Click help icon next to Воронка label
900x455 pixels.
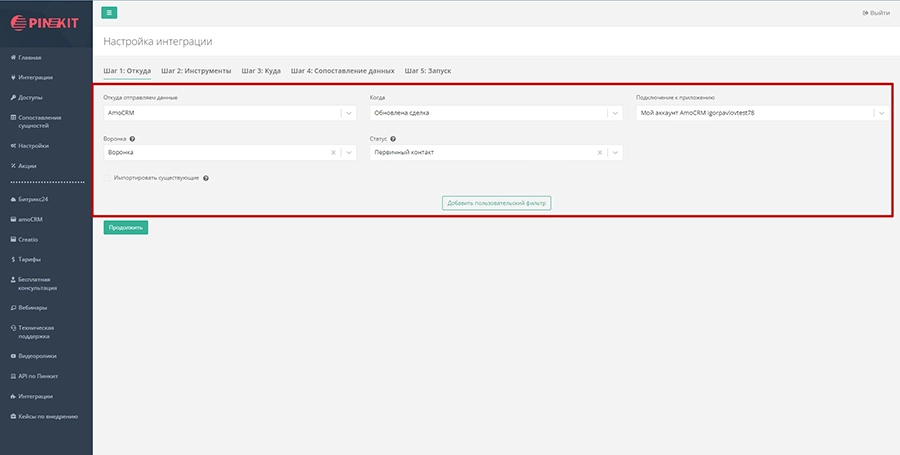tap(132, 138)
